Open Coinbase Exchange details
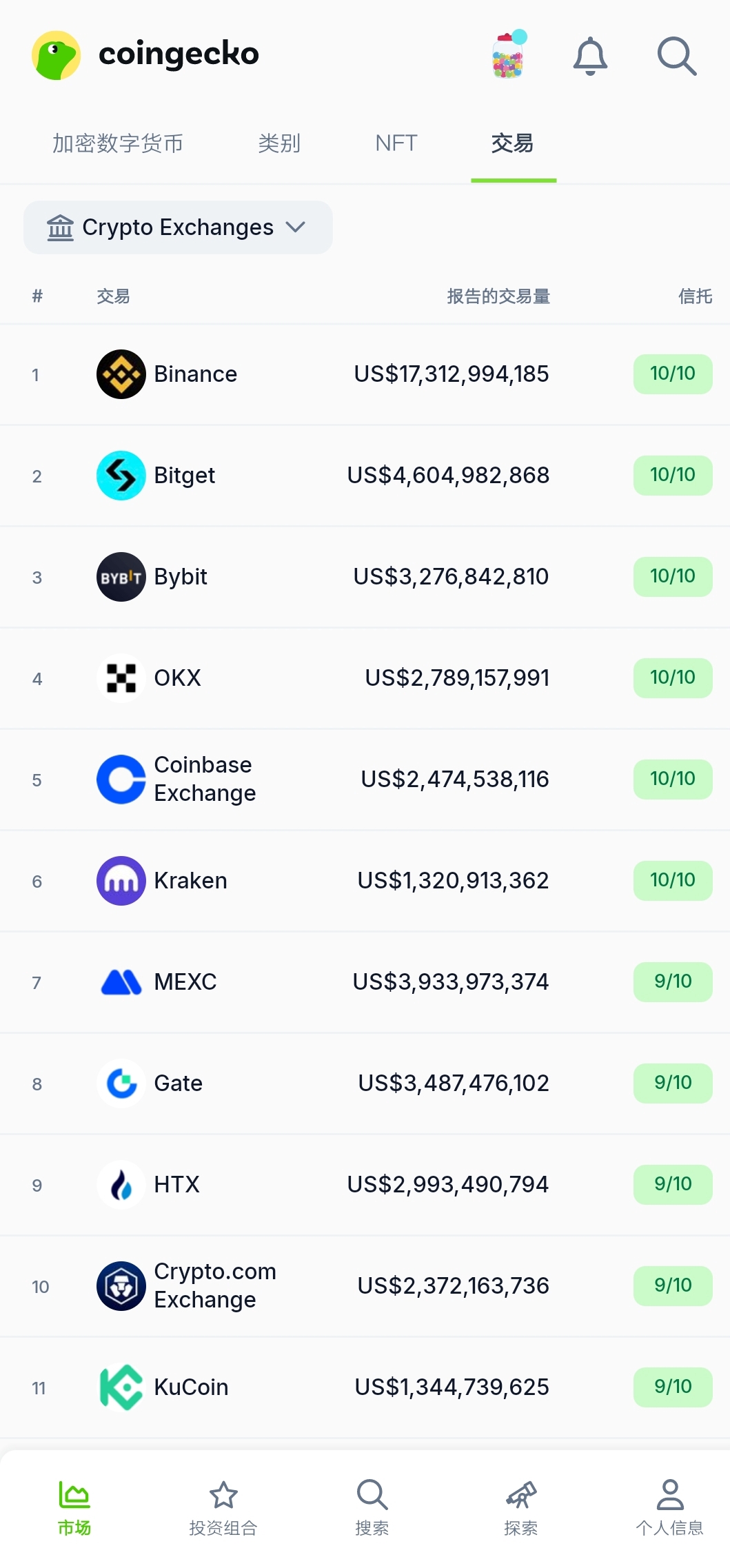 click(365, 780)
